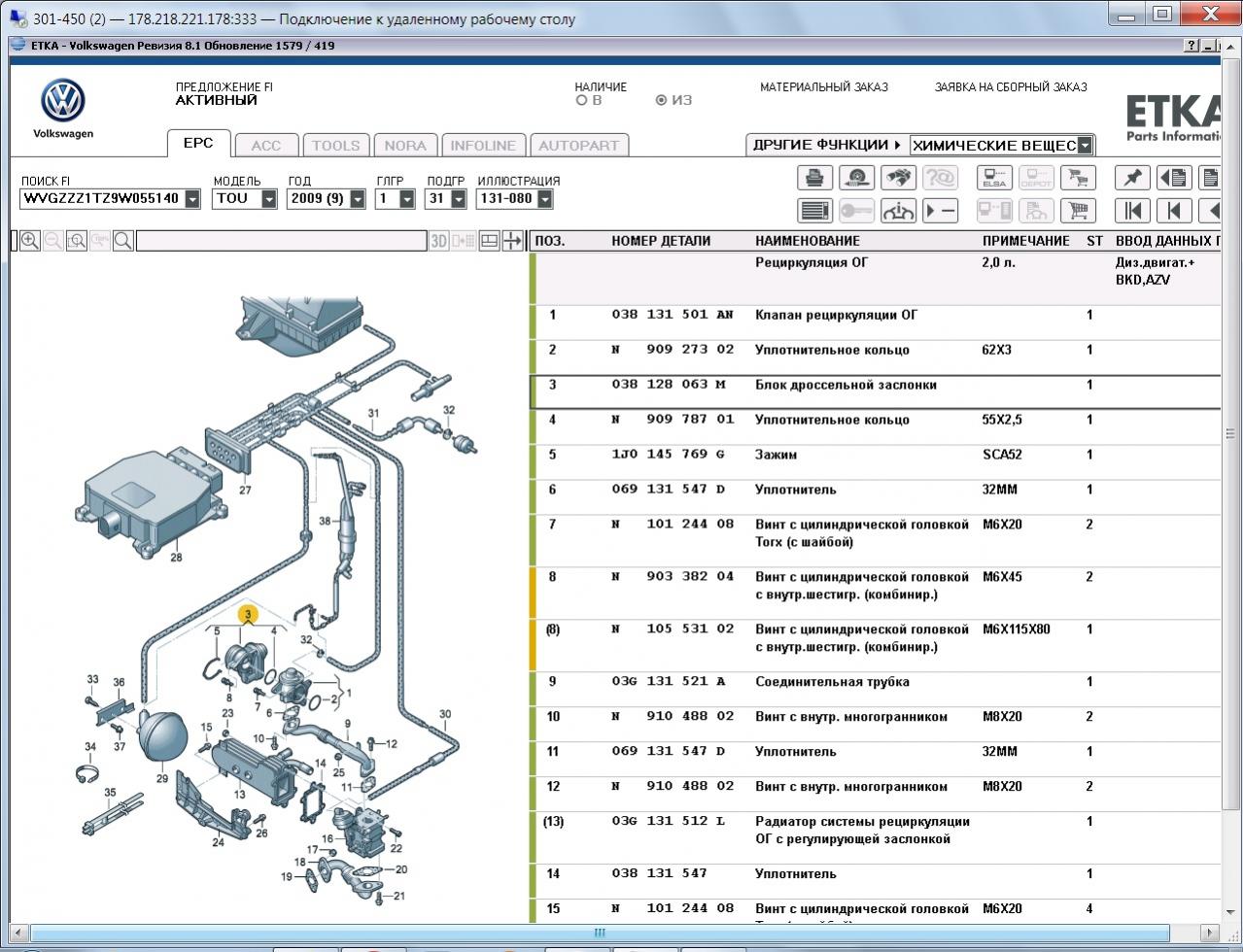Click the illustration search input field
Screen dimensions: 1243x952
tap(282, 241)
